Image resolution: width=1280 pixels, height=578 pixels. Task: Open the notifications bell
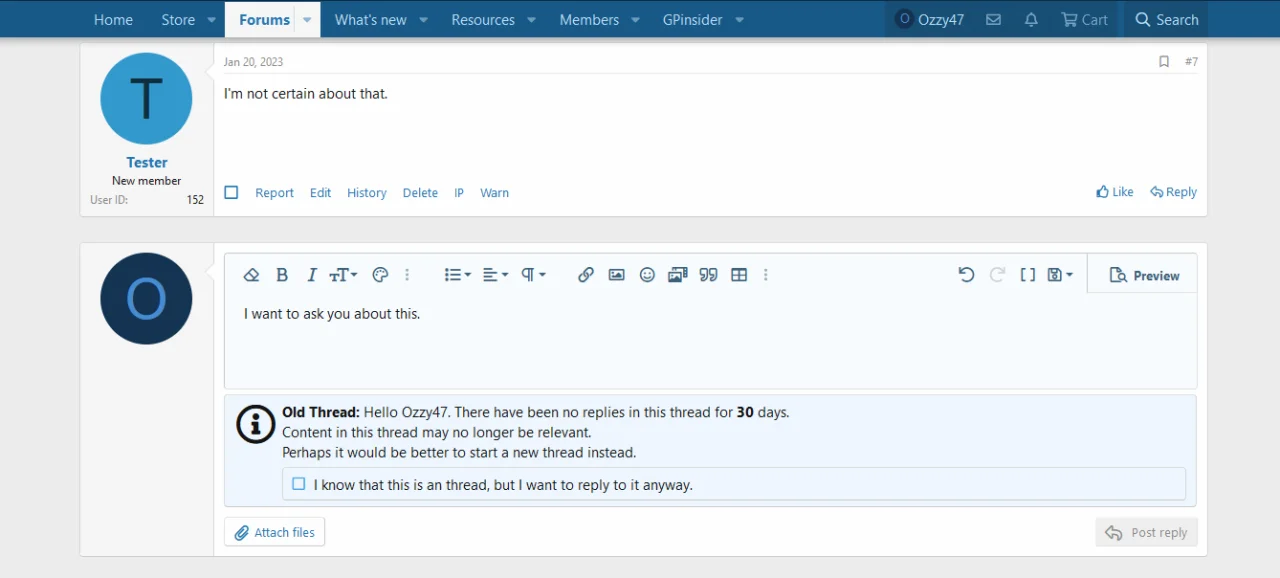[x=1031, y=20]
